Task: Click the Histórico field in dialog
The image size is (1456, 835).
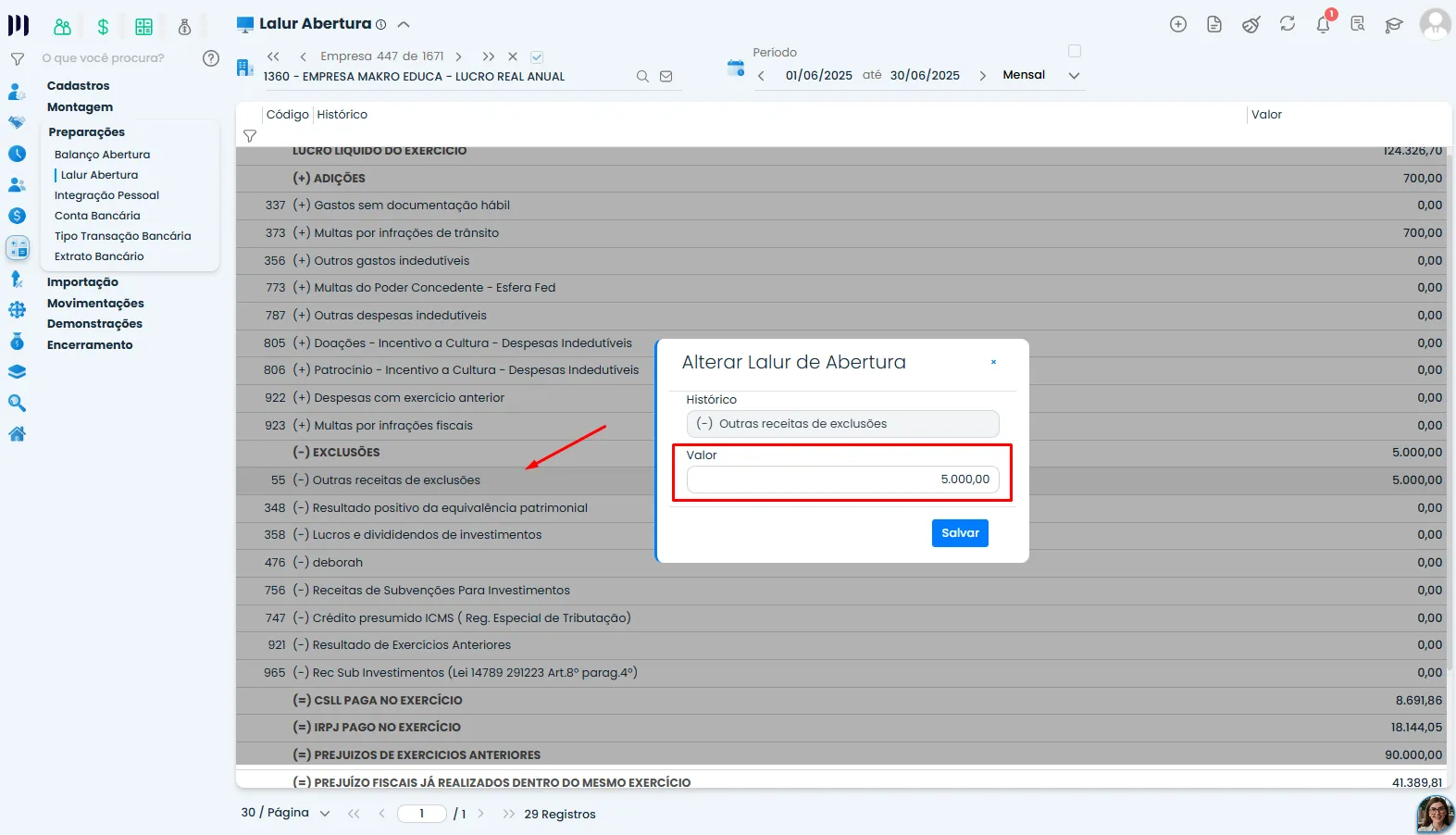Action: (x=842, y=424)
